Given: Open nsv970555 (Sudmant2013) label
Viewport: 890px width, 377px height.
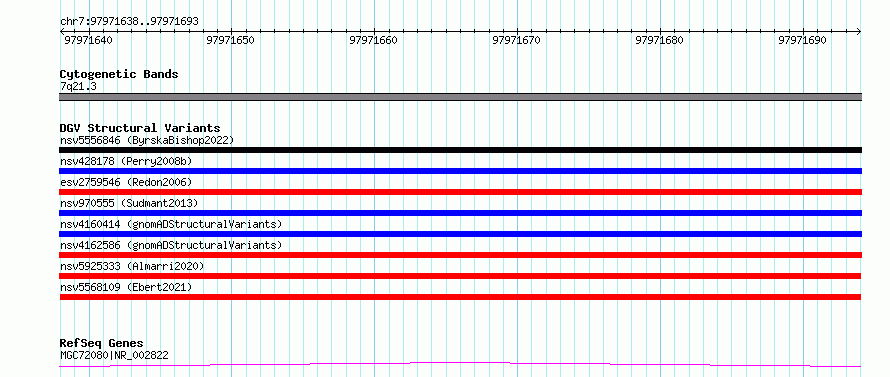Looking at the screenshot, I should click(129, 203).
